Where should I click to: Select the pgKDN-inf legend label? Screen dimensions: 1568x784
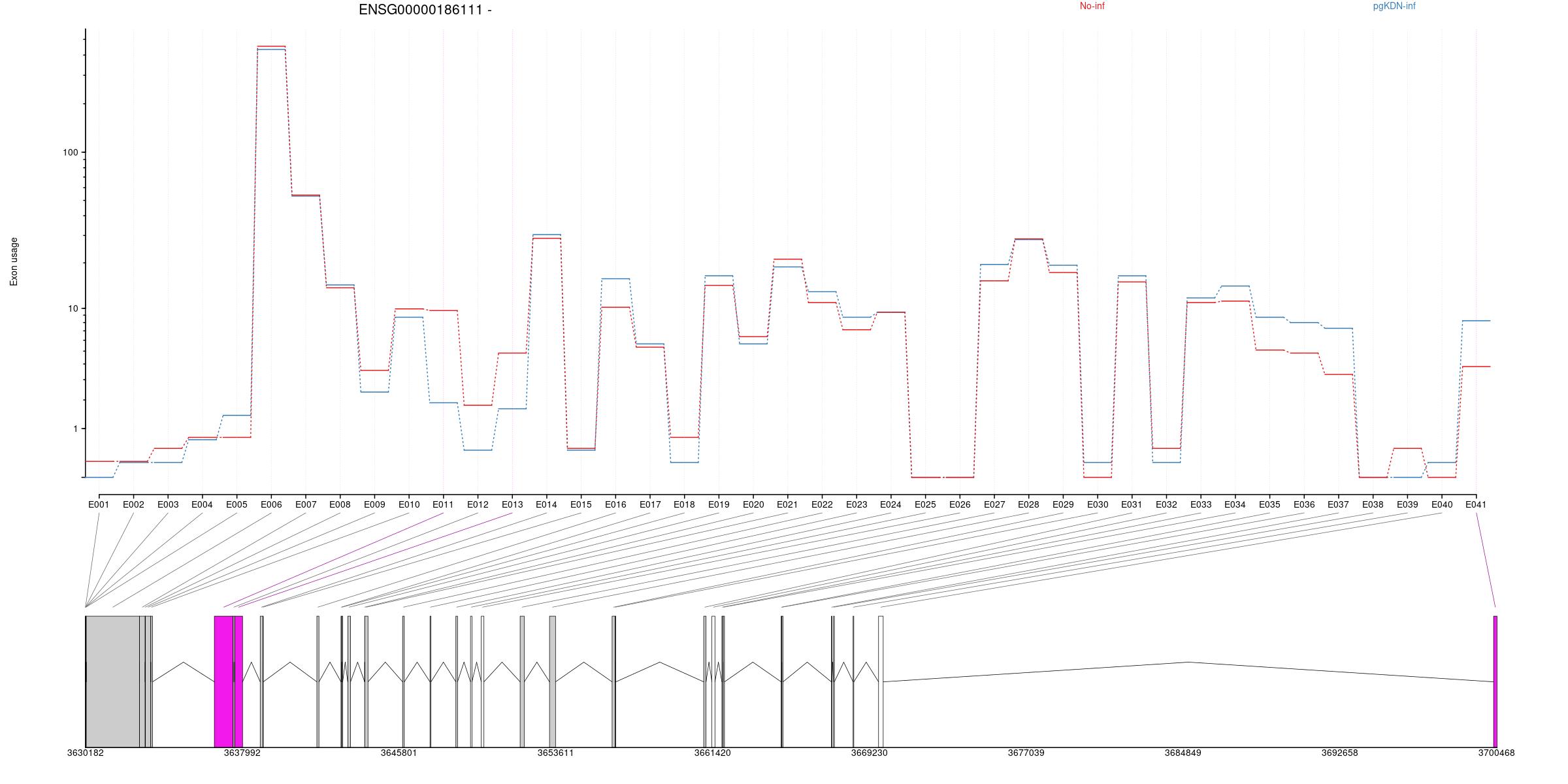(x=1394, y=6)
